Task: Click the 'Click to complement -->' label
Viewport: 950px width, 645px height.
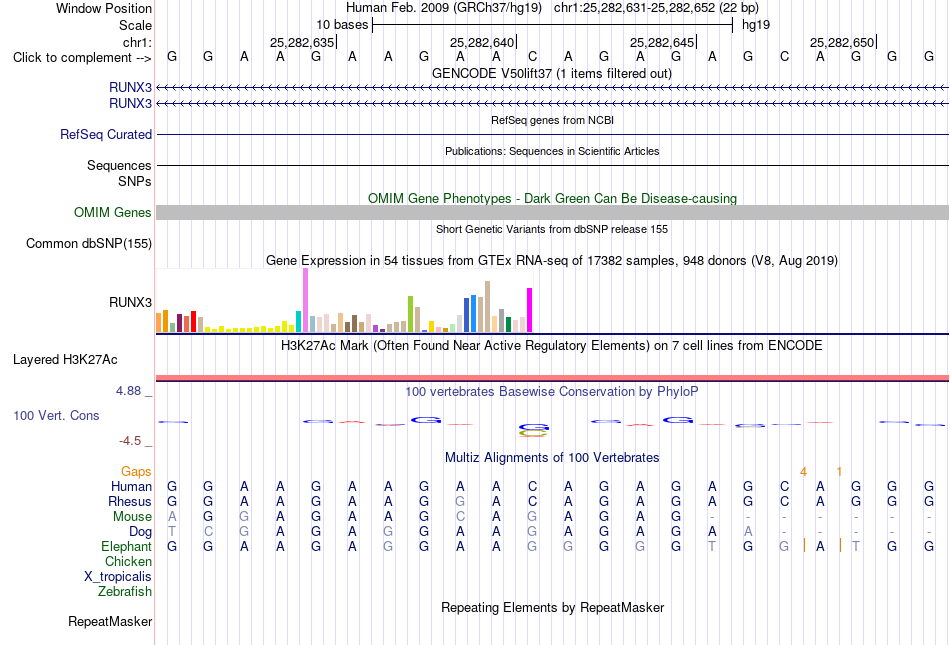Action: tap(82, 58)
